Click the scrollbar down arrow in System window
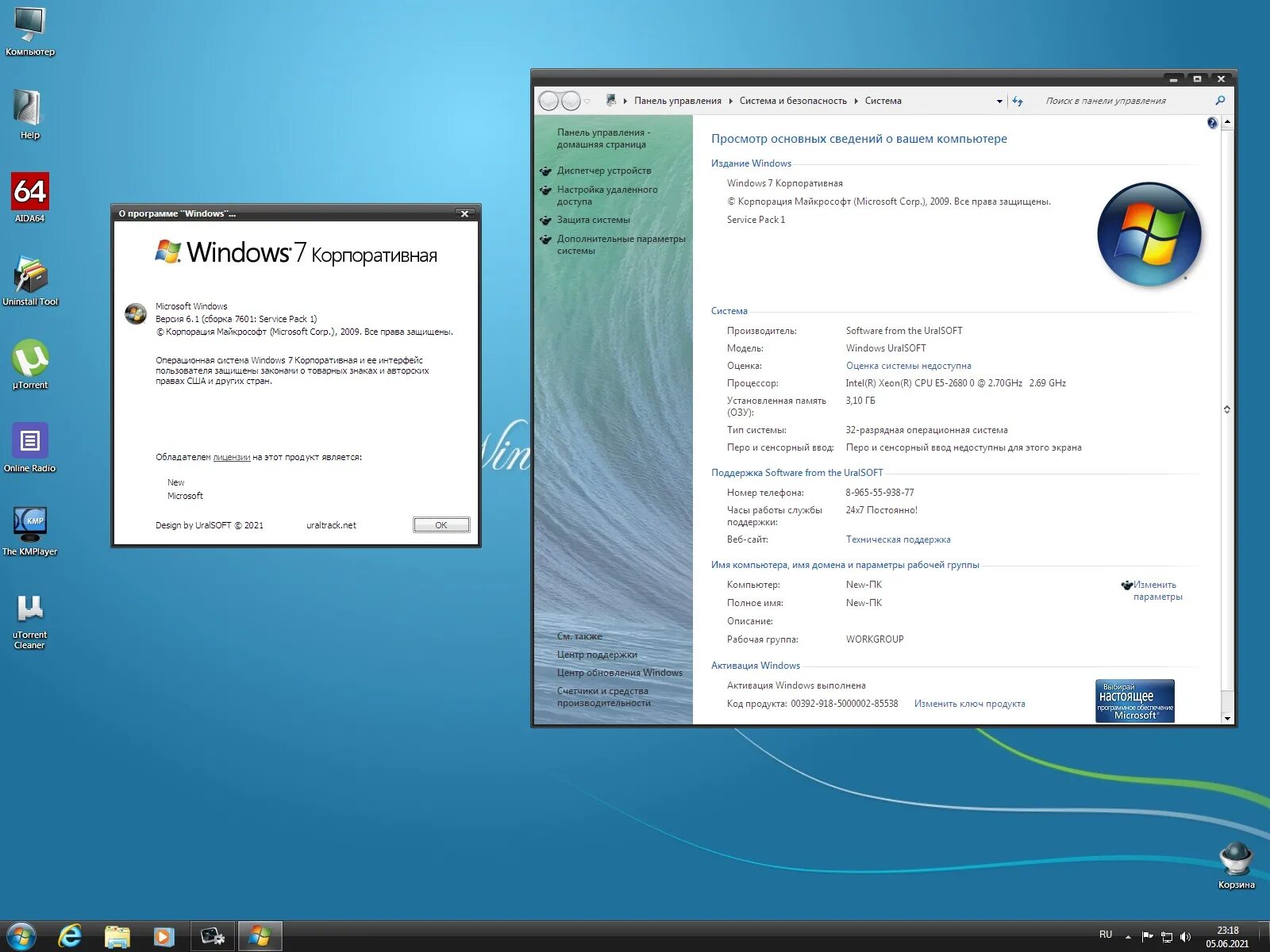1270x952 pixels. (x=1227, y=718)
